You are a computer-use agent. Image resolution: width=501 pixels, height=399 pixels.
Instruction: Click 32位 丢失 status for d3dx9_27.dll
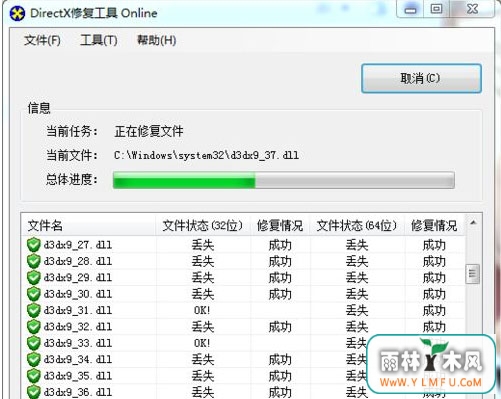(x=203, y=245)
